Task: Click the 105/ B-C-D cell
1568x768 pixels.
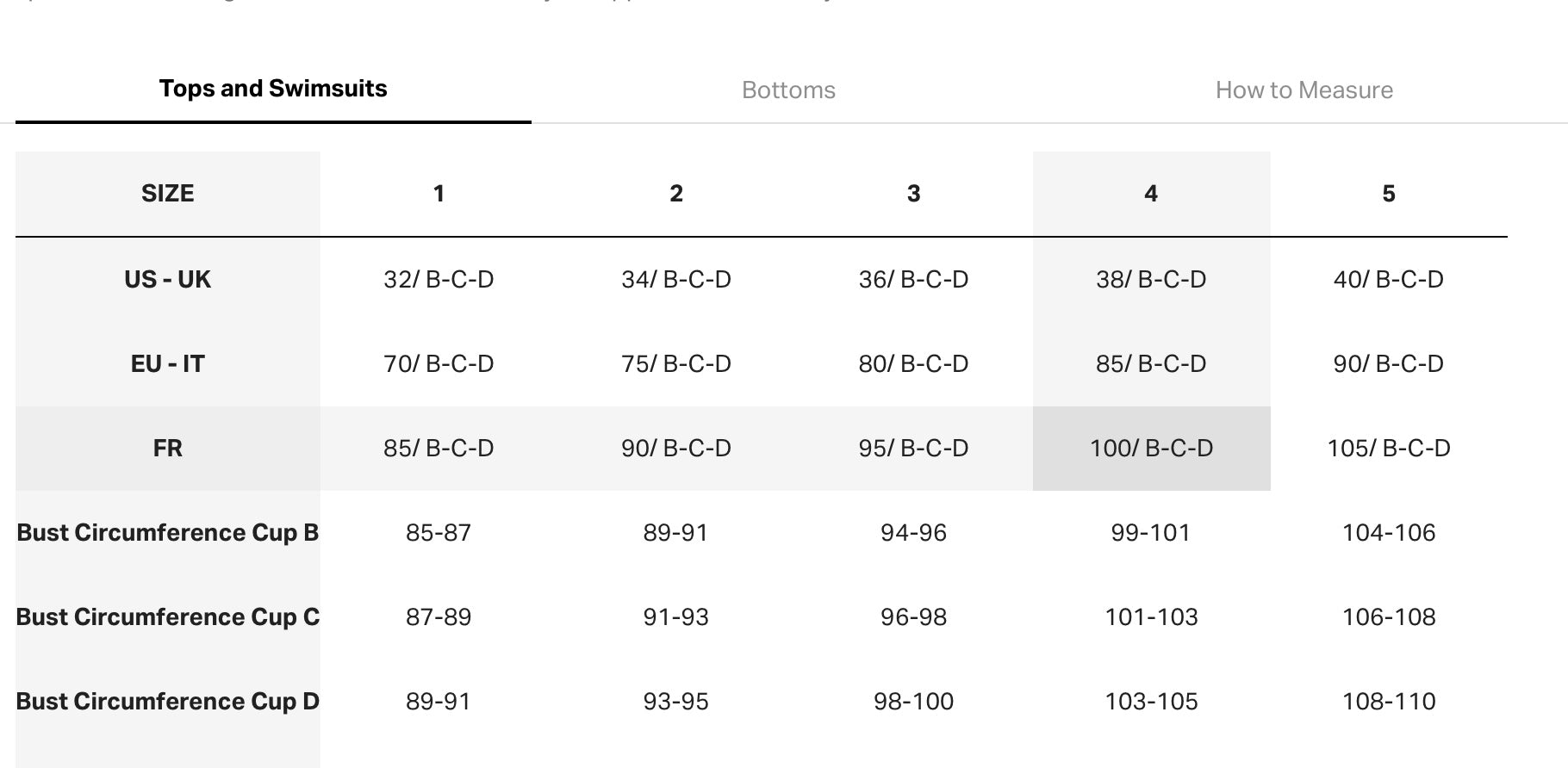Action: click(x=1388, y=449)
